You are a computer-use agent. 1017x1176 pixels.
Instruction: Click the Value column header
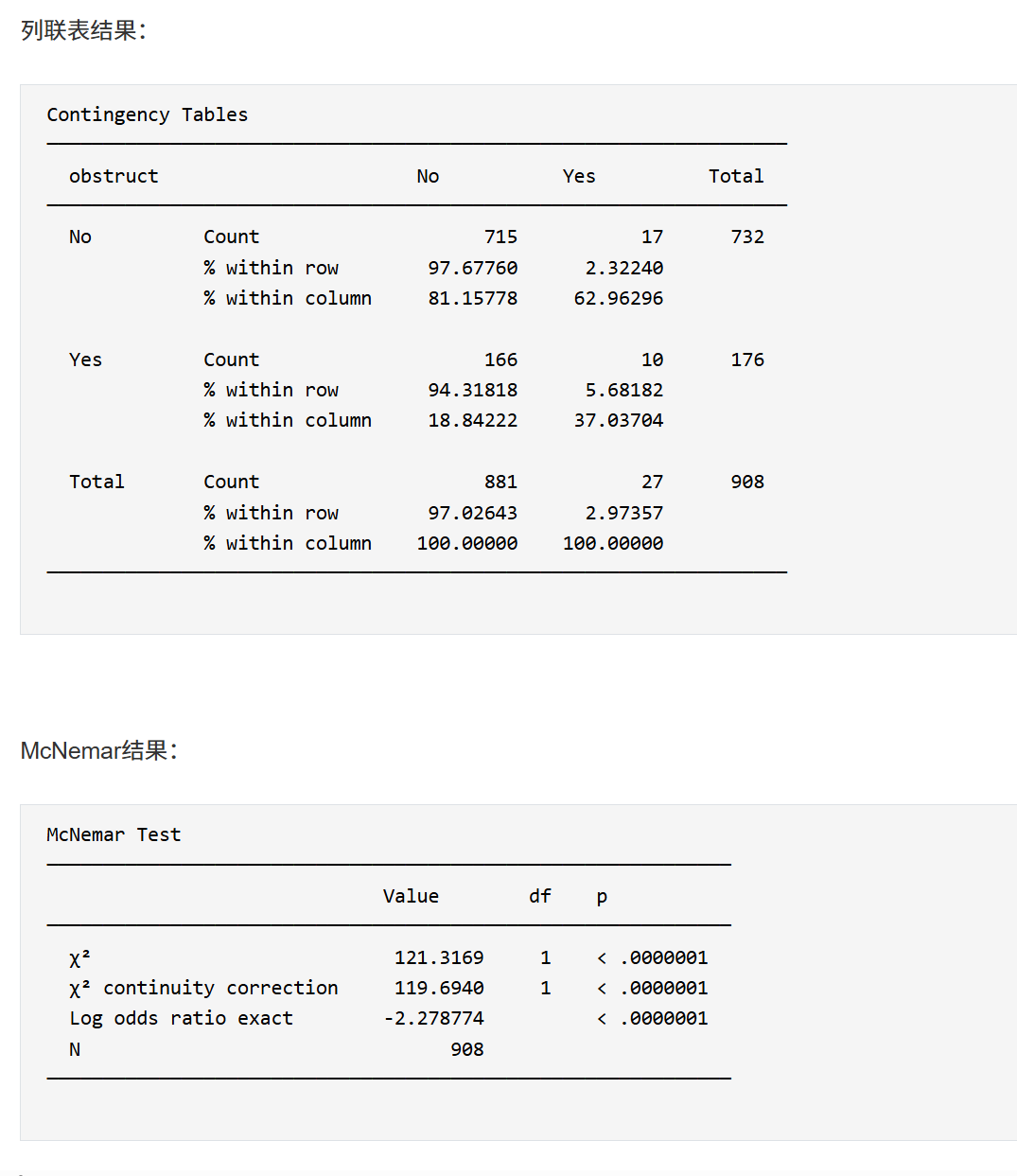coord(411,896)
